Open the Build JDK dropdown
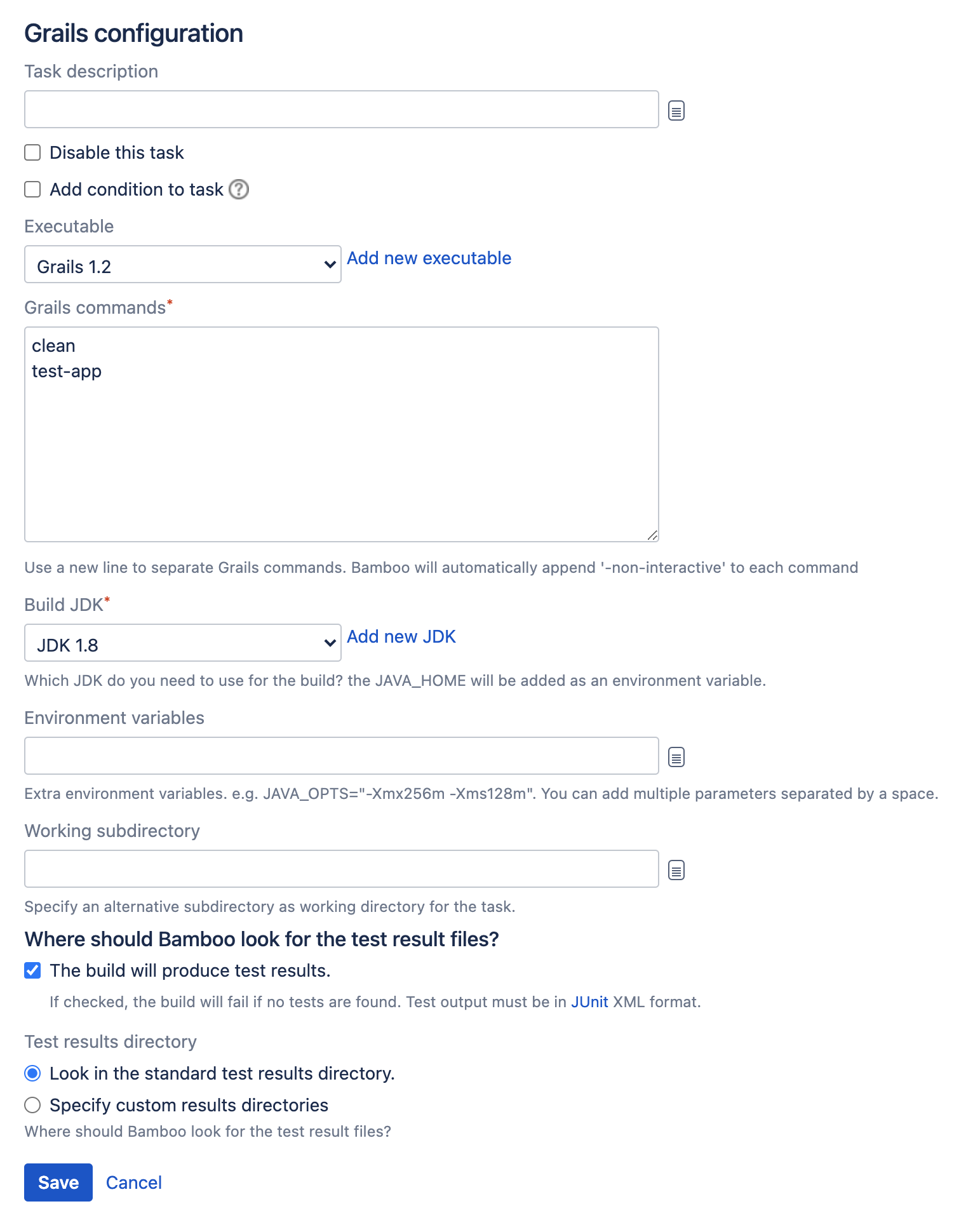Screen dimensions: 973x1232 click(x=182, y=643)
